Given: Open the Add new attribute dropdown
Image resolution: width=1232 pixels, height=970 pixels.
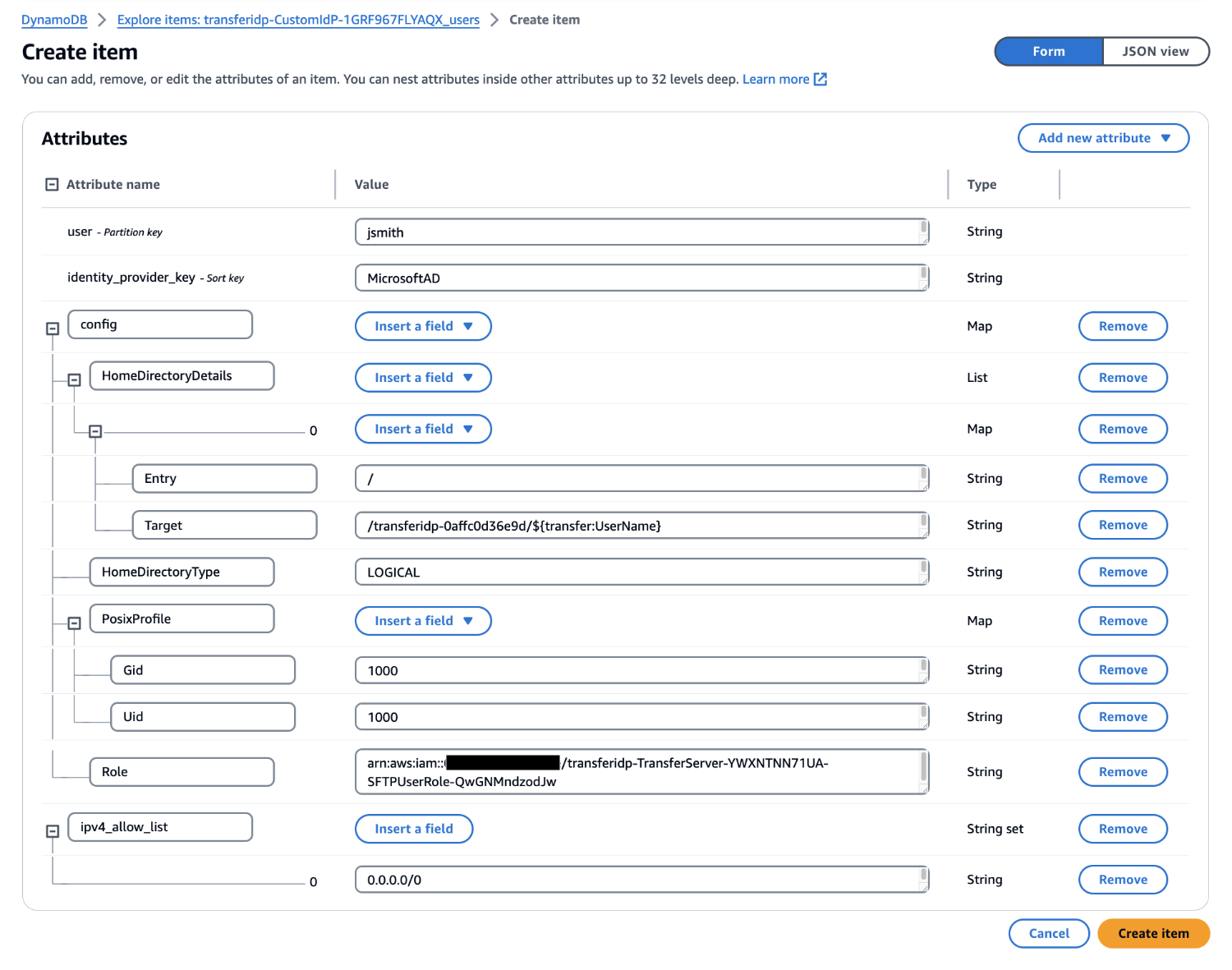Looking at the screenshot, I should (1103, 138).
